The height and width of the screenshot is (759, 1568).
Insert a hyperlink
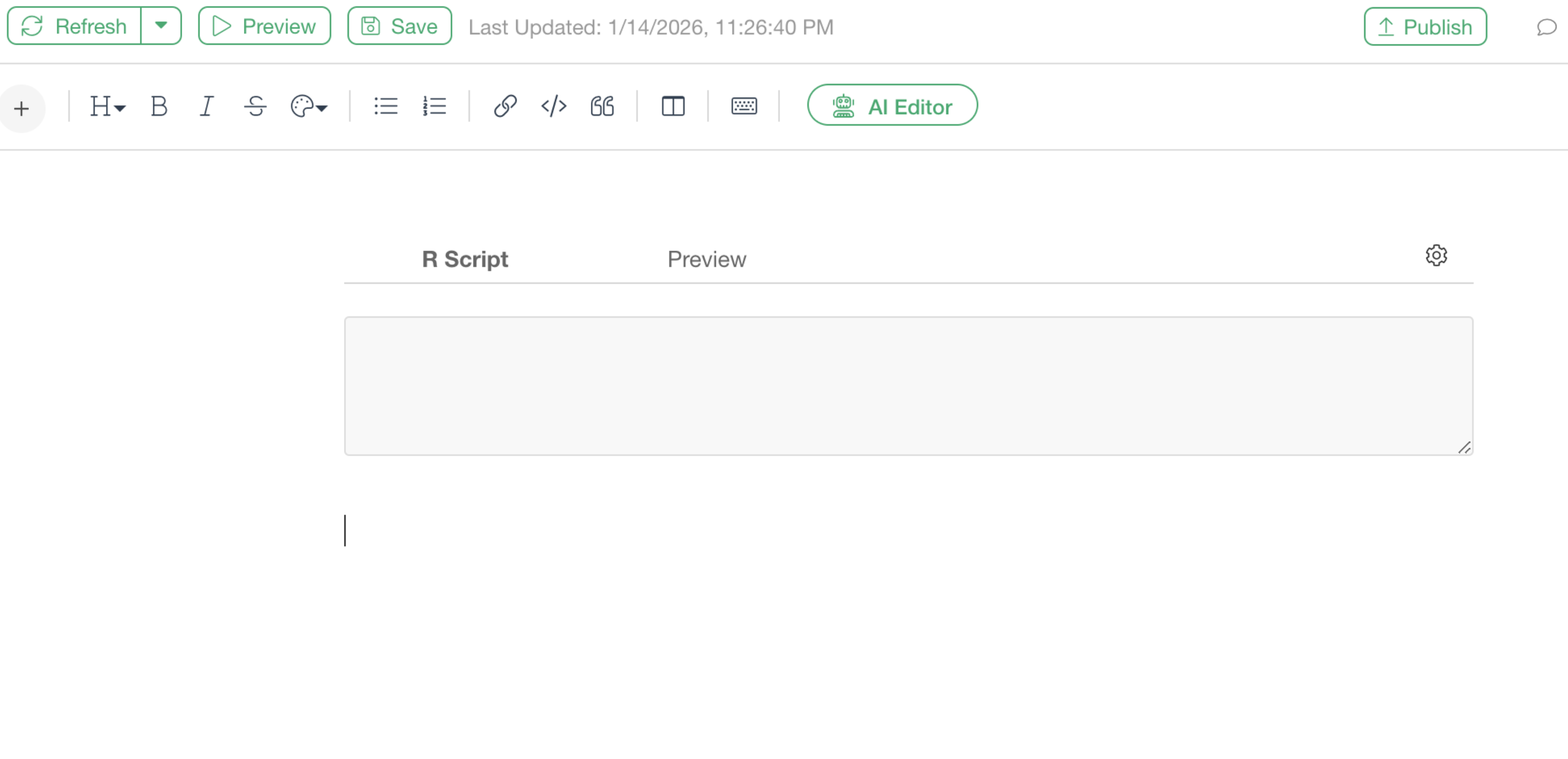click(505, 107)
